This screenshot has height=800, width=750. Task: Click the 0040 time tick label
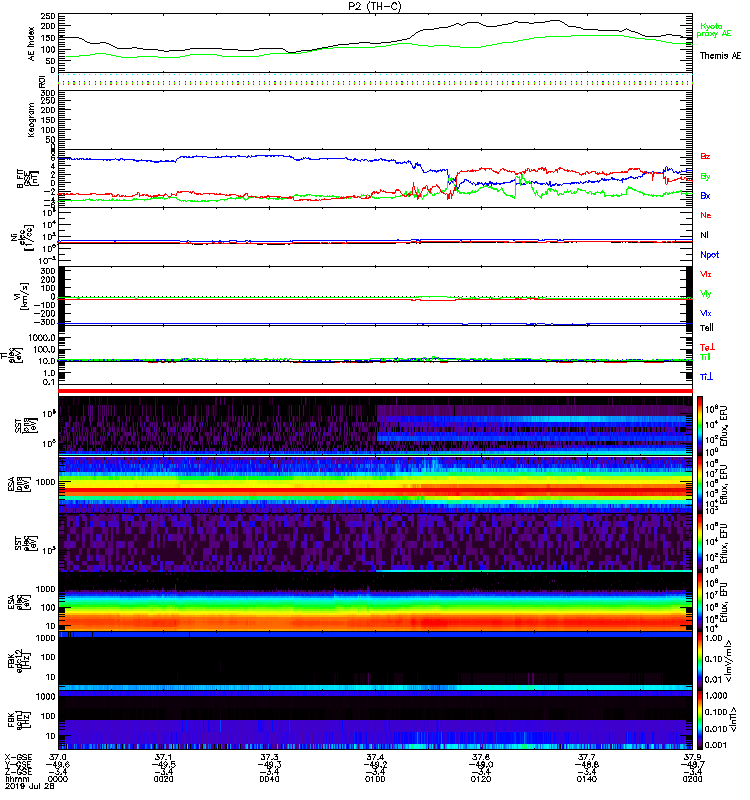269,779
